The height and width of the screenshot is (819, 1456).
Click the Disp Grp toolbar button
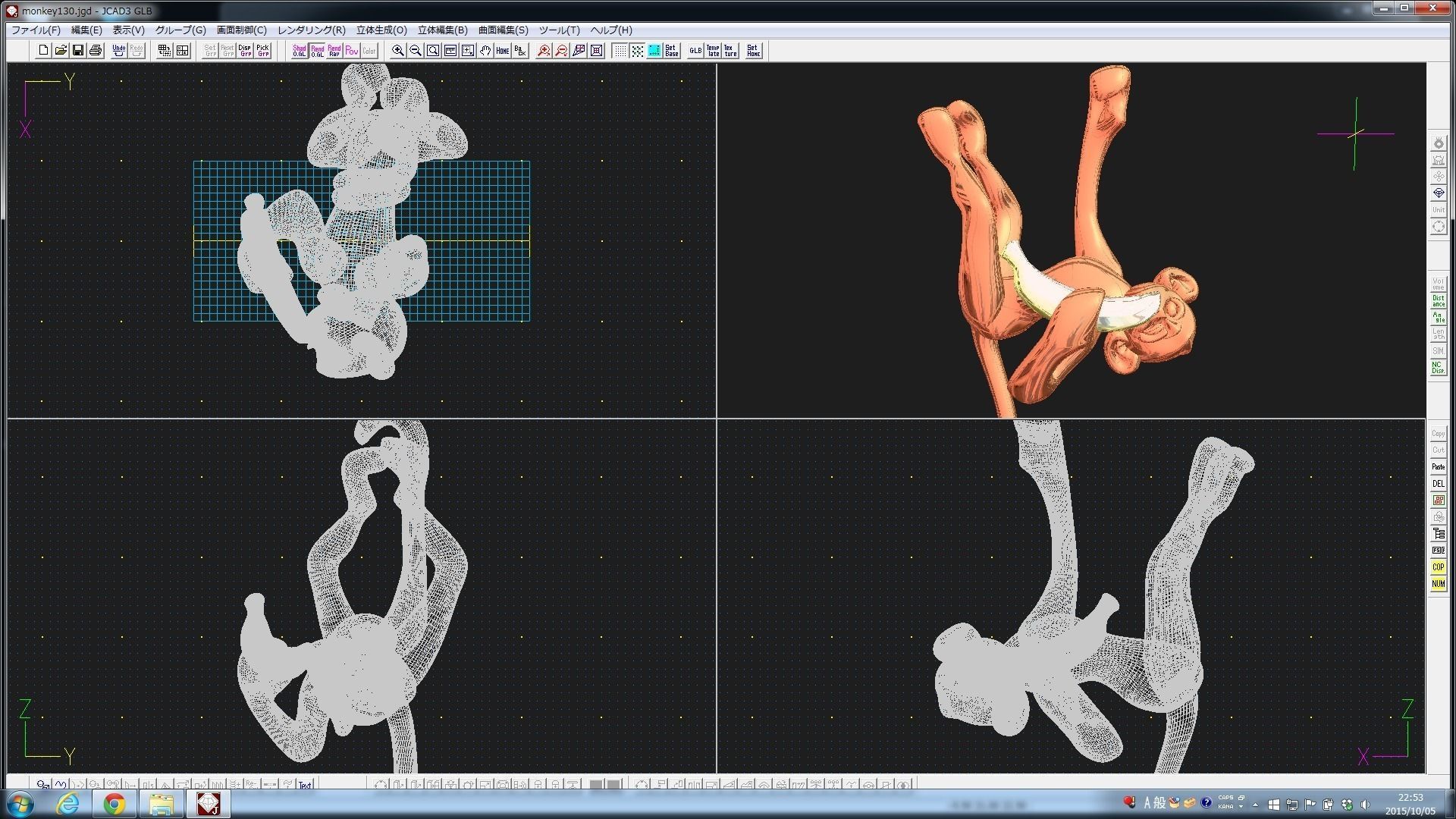[x=245, y=51]
